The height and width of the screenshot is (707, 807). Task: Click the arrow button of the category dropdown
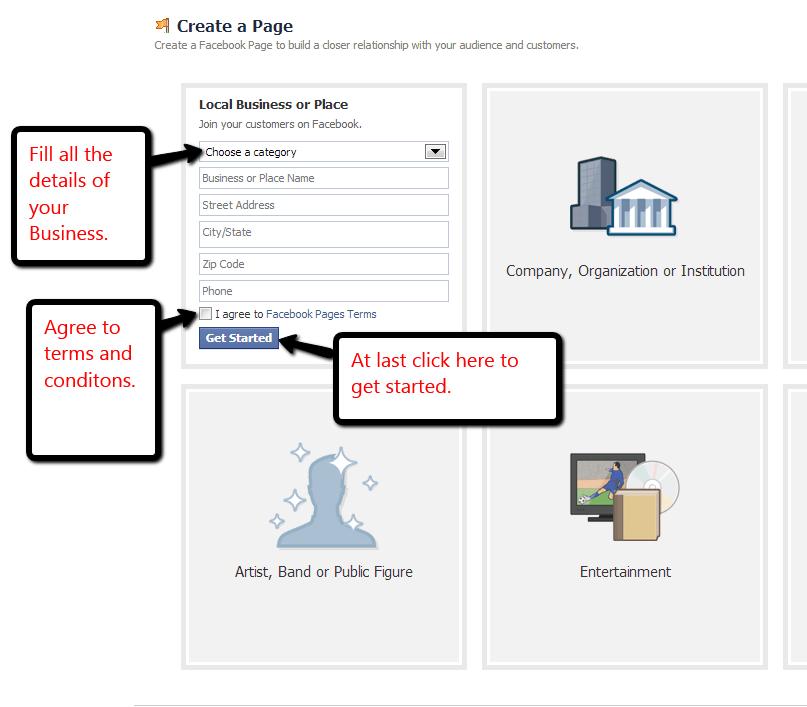435,151
